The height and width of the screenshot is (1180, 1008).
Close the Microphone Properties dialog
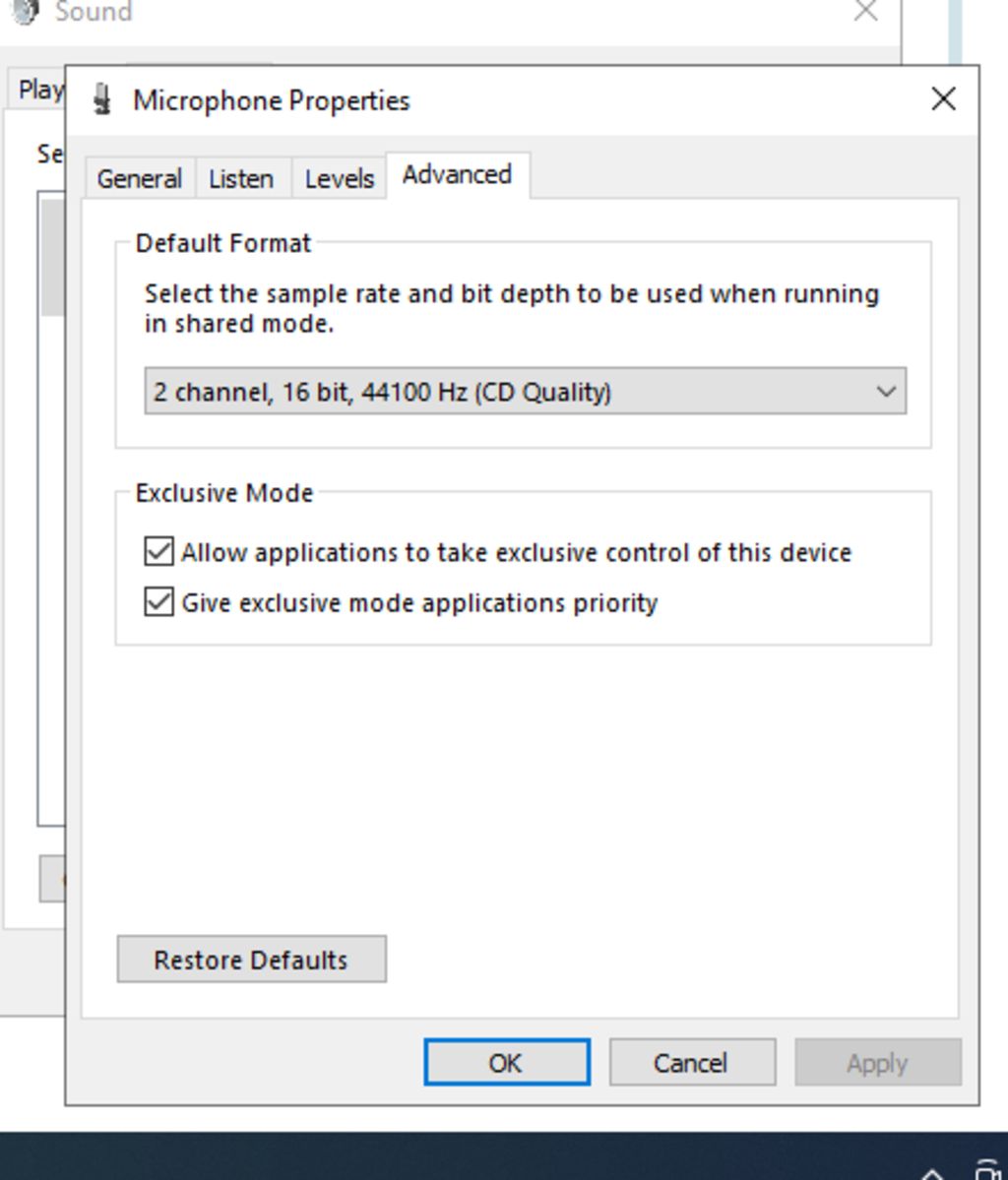tap(943, 99)
